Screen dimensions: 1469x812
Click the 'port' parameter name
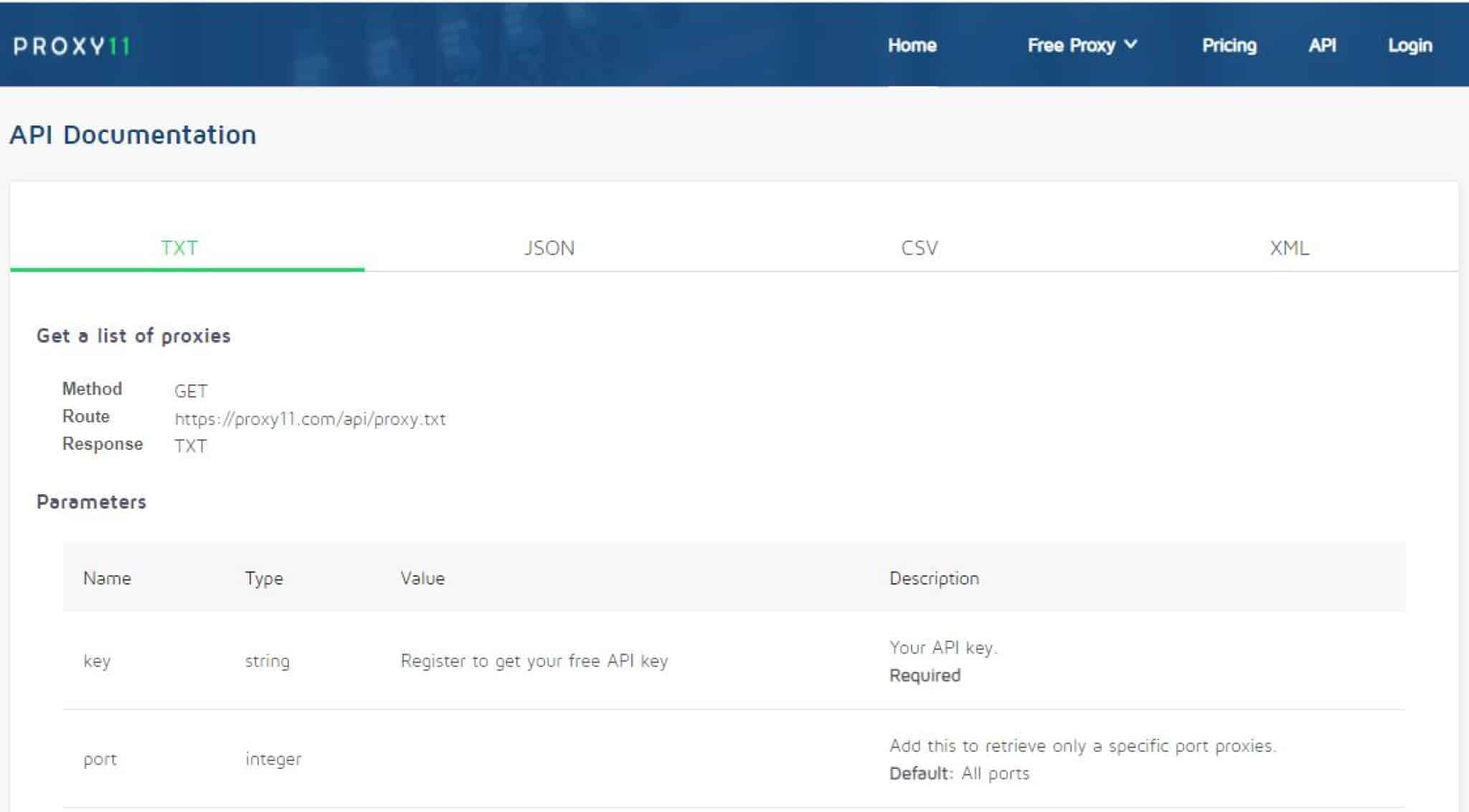100,760
